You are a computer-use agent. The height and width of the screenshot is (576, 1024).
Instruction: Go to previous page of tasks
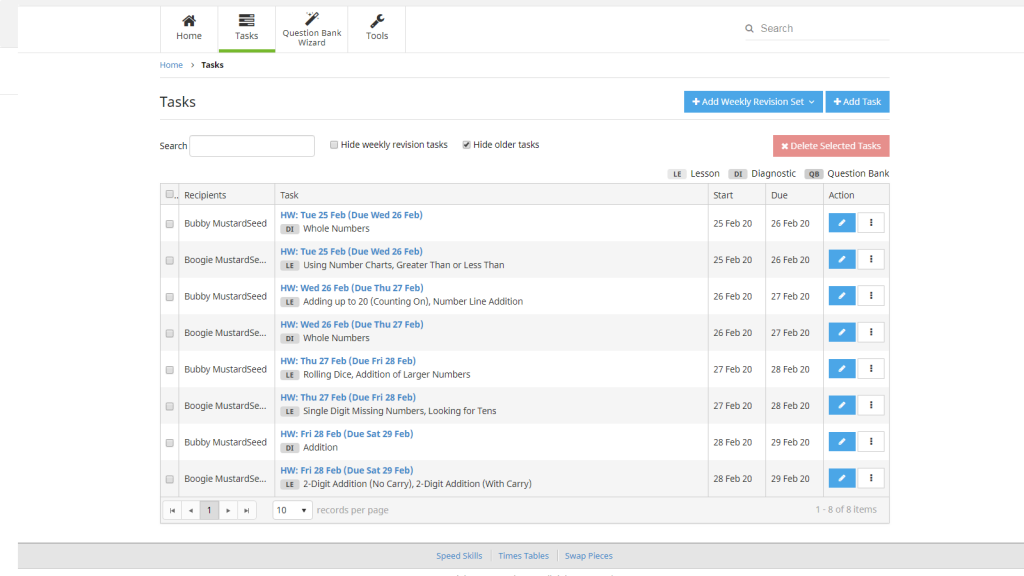(x=191, y=510)
